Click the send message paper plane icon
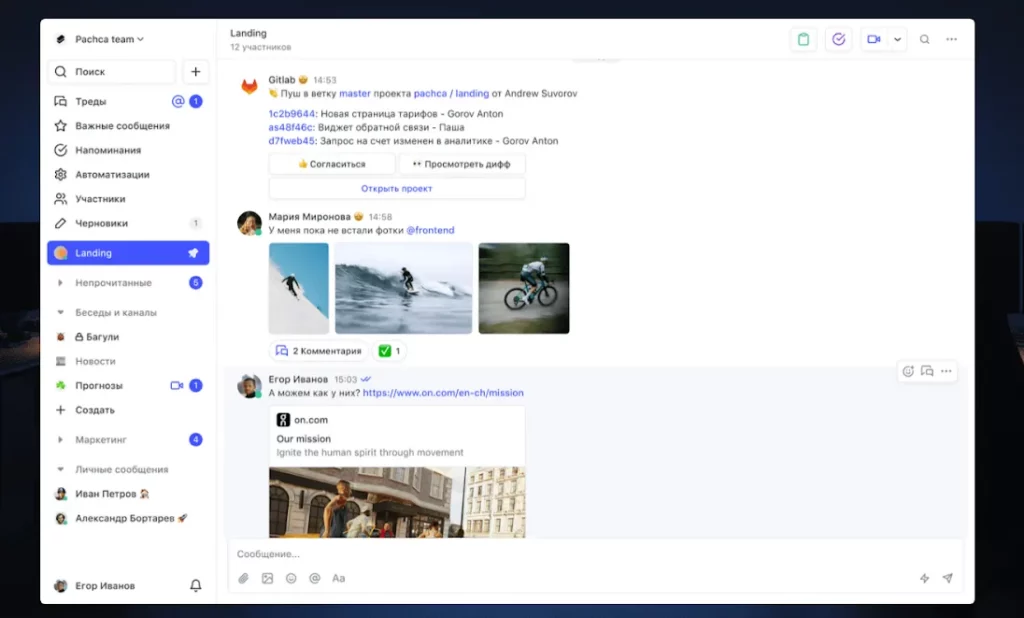Image resolution: width=1024 pixels, height=618 pixels. [x=947, y=578]
